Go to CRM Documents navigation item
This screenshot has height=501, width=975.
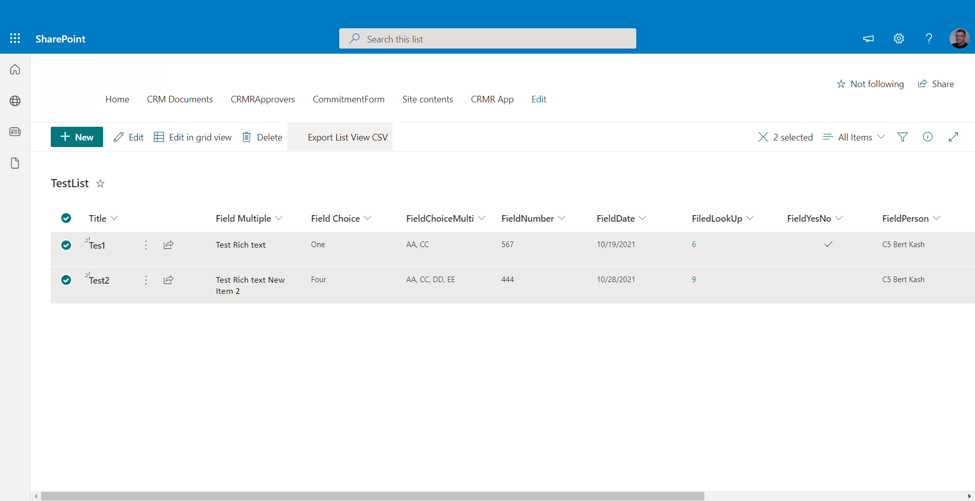pos(179,99)
